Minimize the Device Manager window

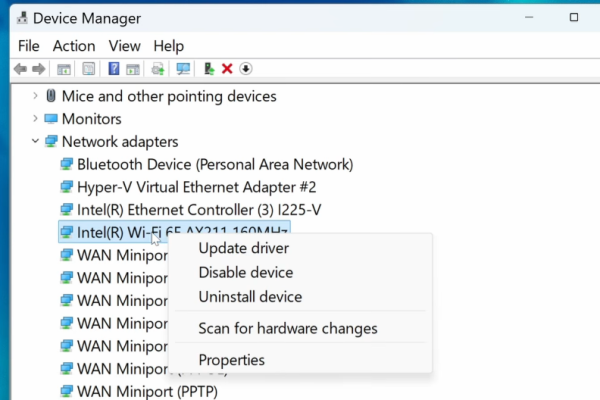pyautogui.click(x=529, y=18)
